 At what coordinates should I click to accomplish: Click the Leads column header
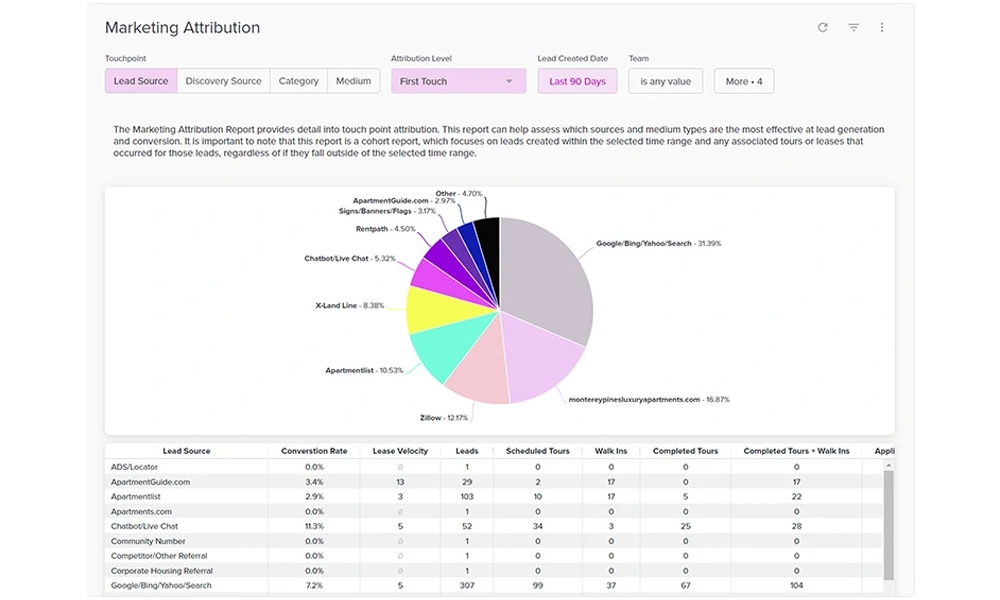[467, 451]
